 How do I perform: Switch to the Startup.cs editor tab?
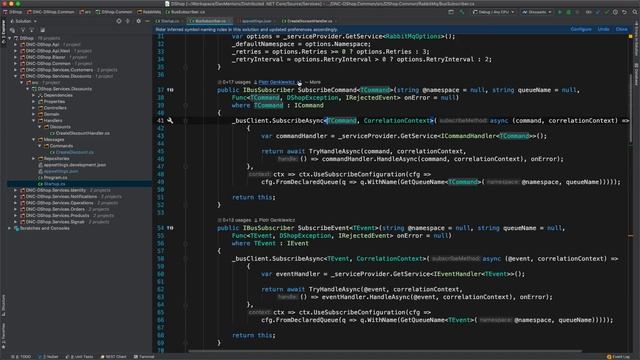(x=170, y=21)
